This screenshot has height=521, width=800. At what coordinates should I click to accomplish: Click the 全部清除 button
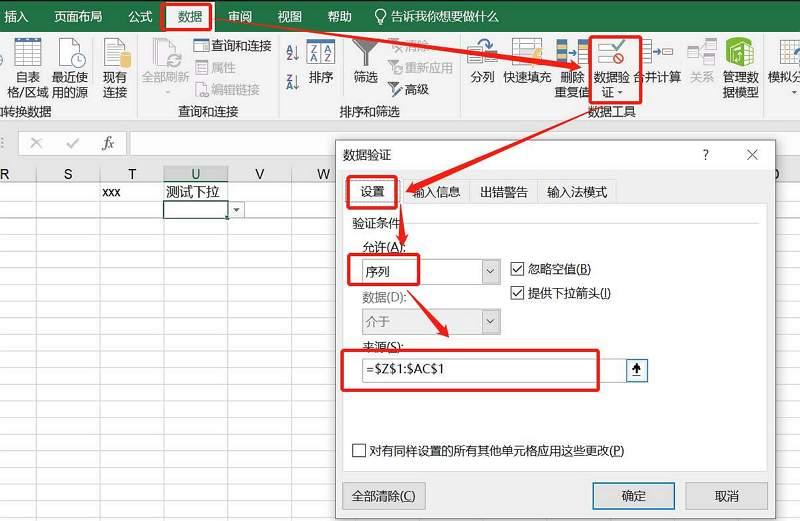coord(384,495)
